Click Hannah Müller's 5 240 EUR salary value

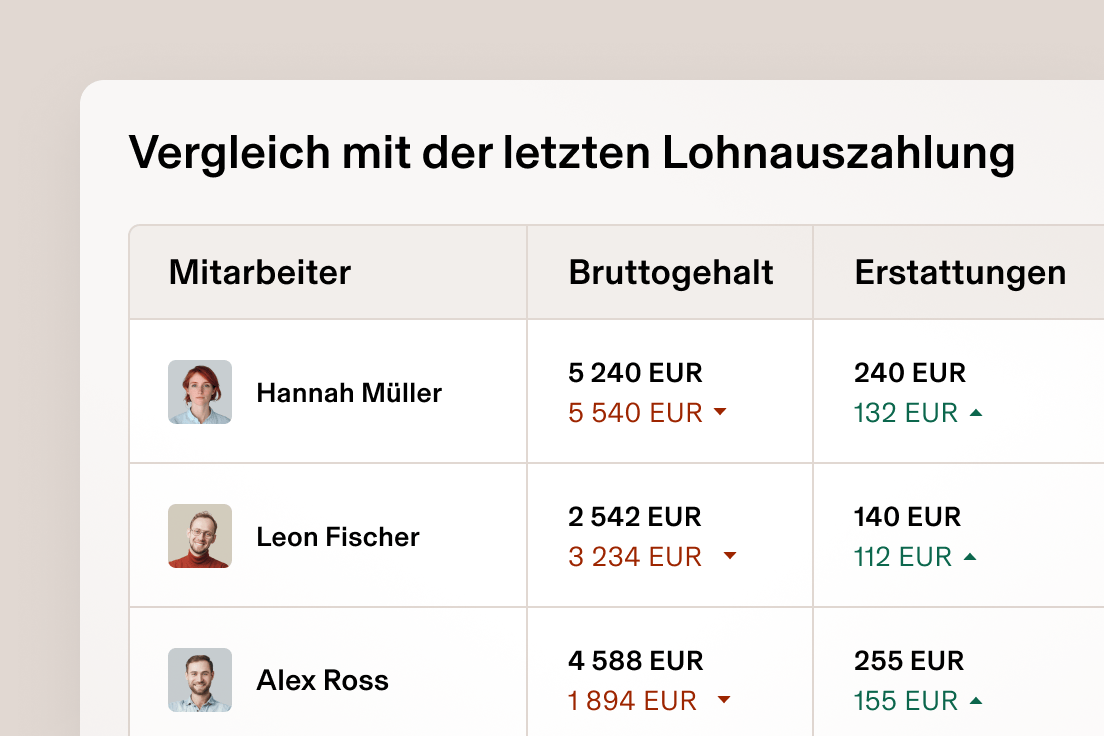[x=634, y=372]
